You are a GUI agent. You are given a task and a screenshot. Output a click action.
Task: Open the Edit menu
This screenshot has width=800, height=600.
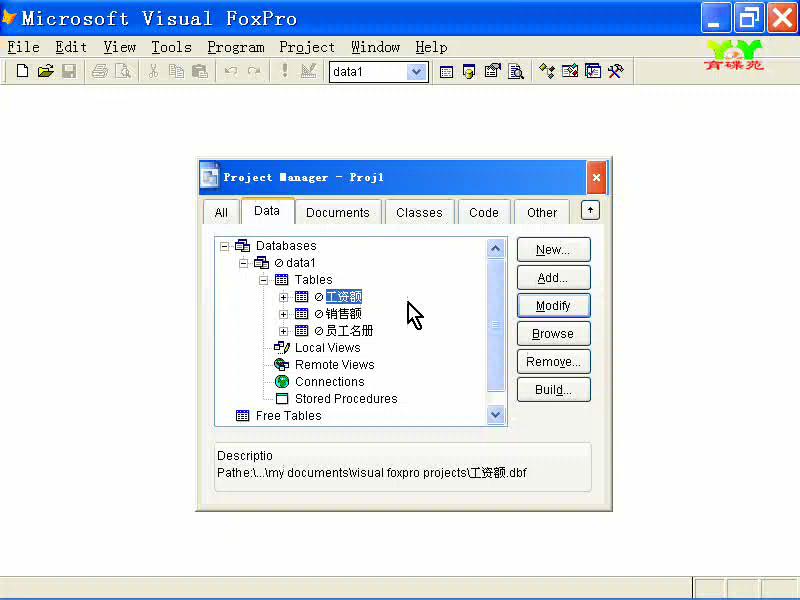pos(71,47)
